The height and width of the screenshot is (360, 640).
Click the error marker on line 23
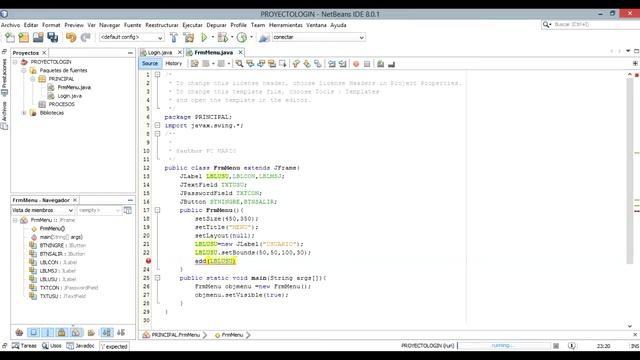click(148, 261)
